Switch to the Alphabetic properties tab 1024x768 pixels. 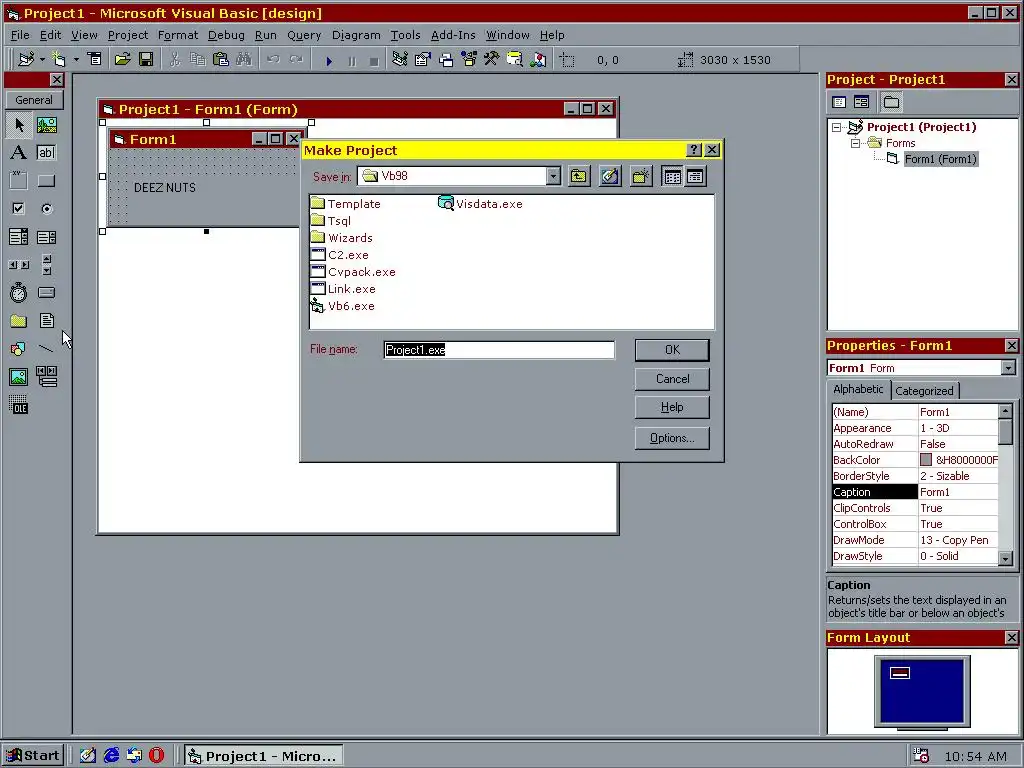[x=858, y=389]
